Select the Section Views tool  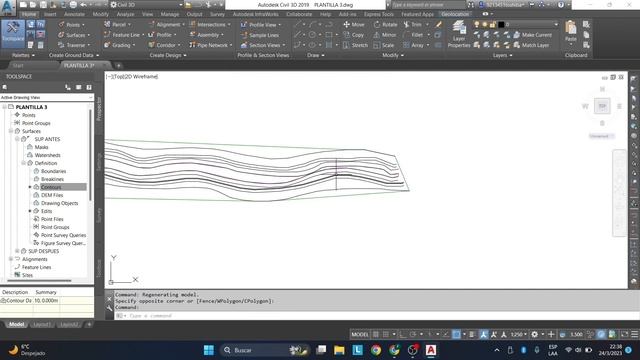click(x=261, y=45)
